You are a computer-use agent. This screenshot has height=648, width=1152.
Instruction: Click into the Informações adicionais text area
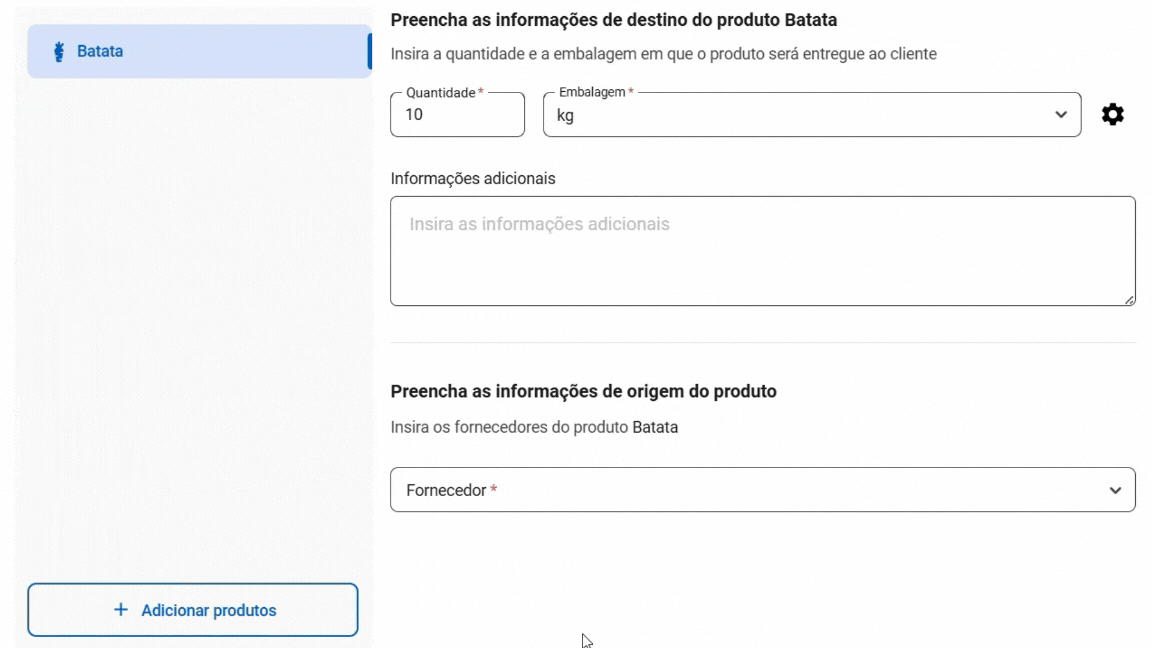(x=762, y=251)
